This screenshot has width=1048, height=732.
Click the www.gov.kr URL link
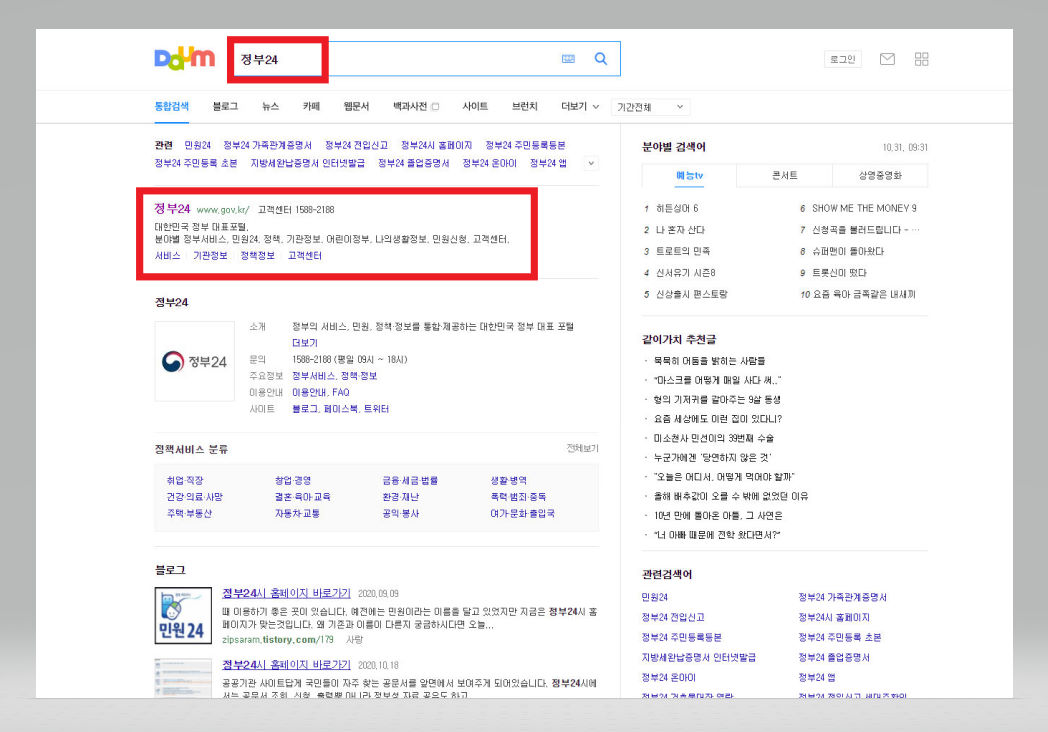[223, 210]
